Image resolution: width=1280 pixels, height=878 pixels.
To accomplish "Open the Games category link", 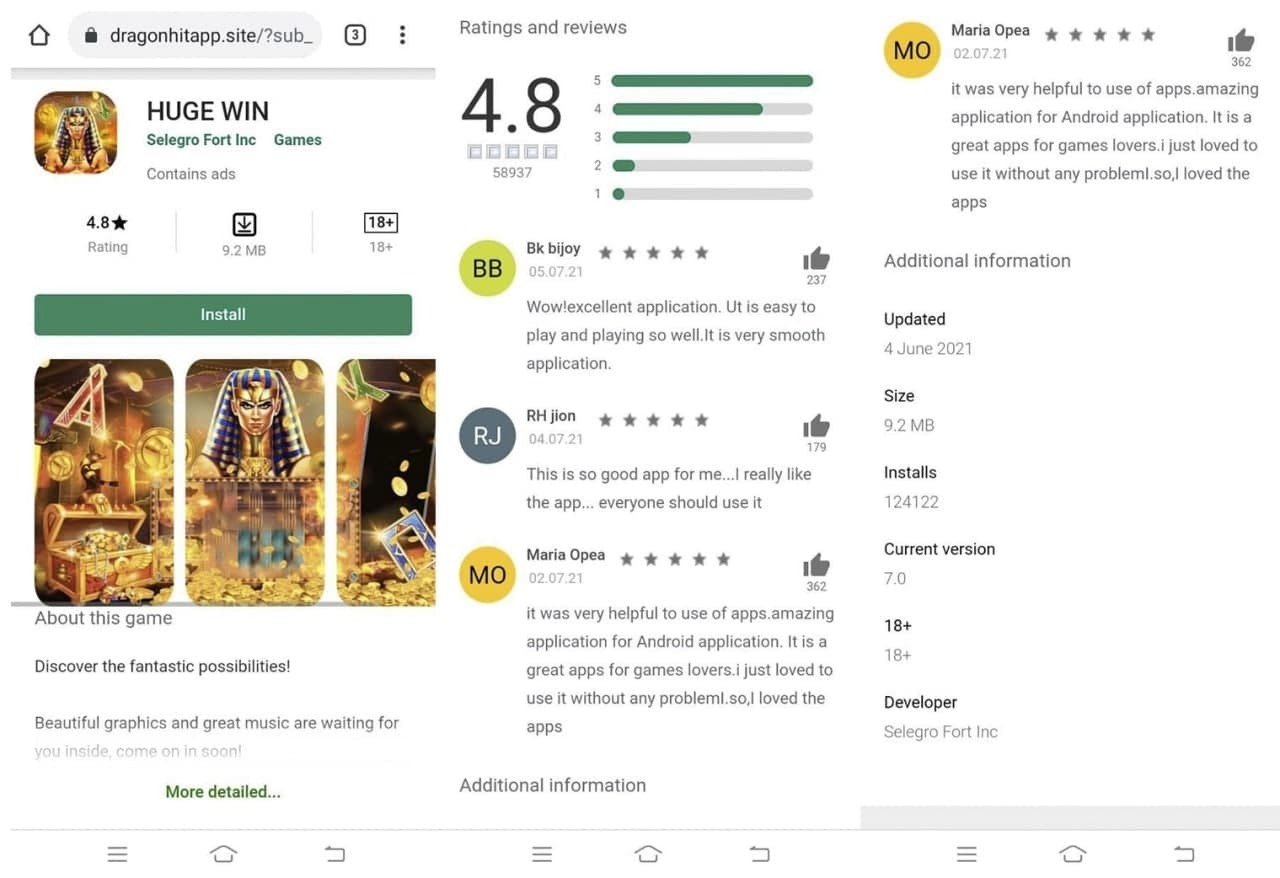I will pos(298,140).
